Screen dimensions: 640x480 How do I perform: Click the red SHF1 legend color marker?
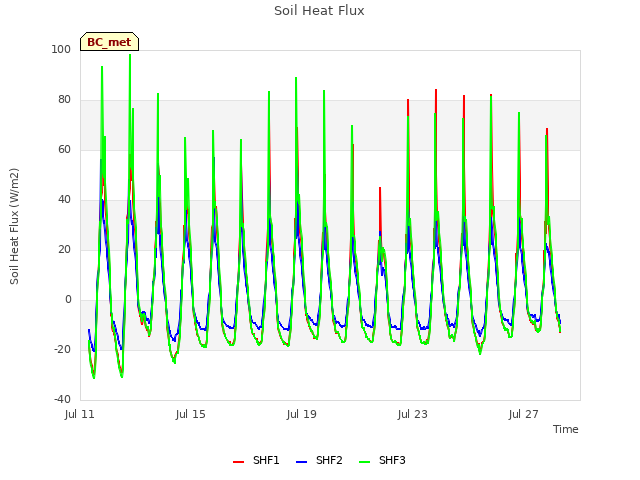pos(238,462)
